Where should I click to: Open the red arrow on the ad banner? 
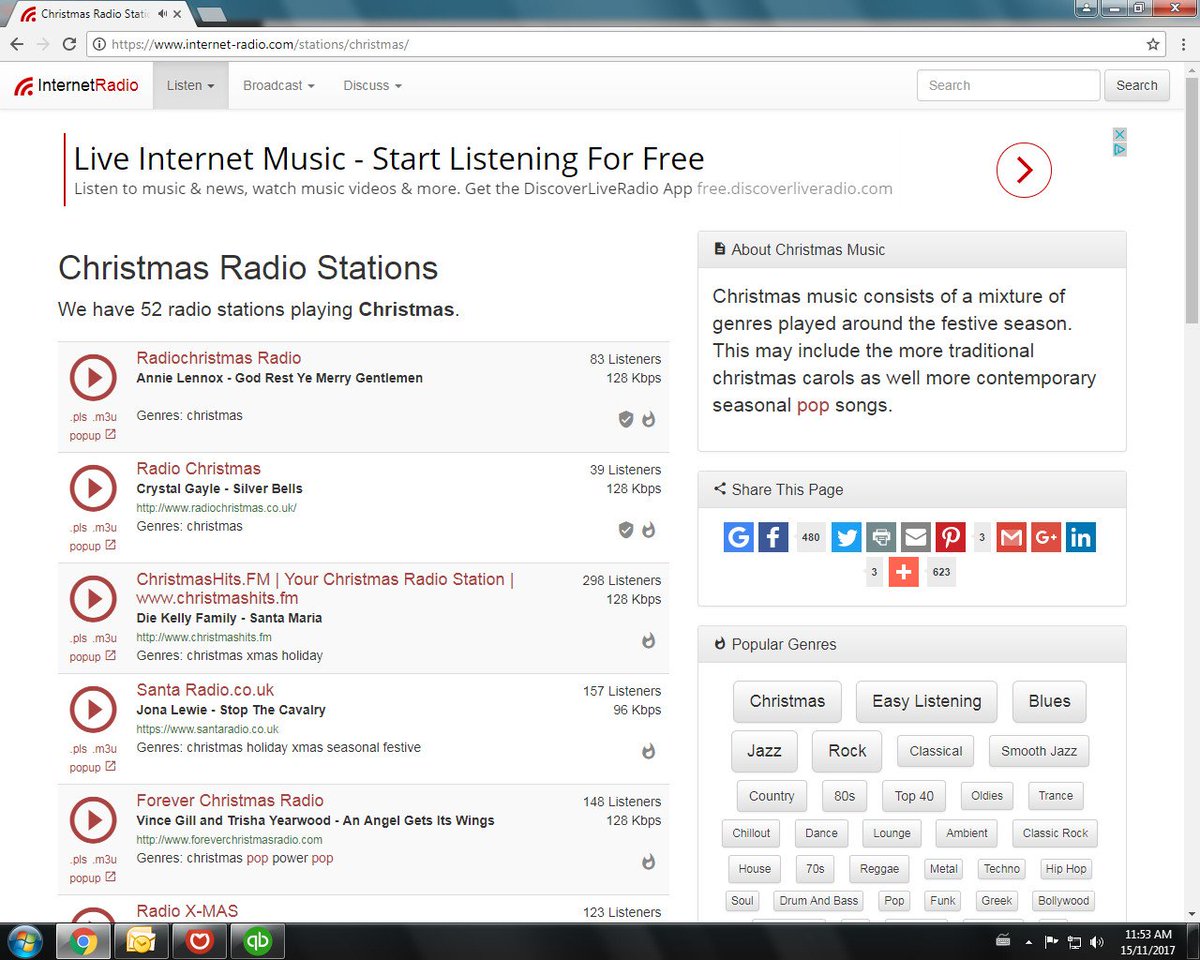click(1024, 170)
